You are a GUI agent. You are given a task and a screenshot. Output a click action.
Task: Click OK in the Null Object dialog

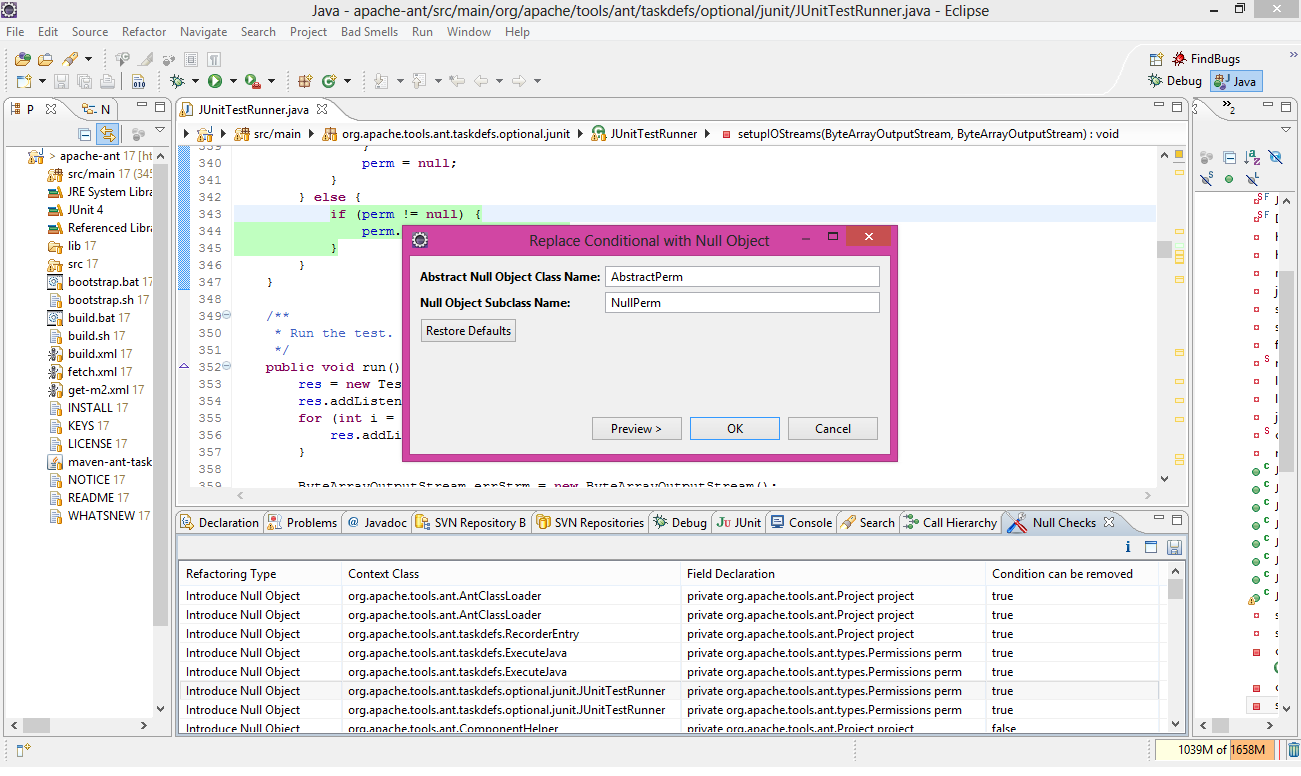pyautogui.click(x=735, y=429)
